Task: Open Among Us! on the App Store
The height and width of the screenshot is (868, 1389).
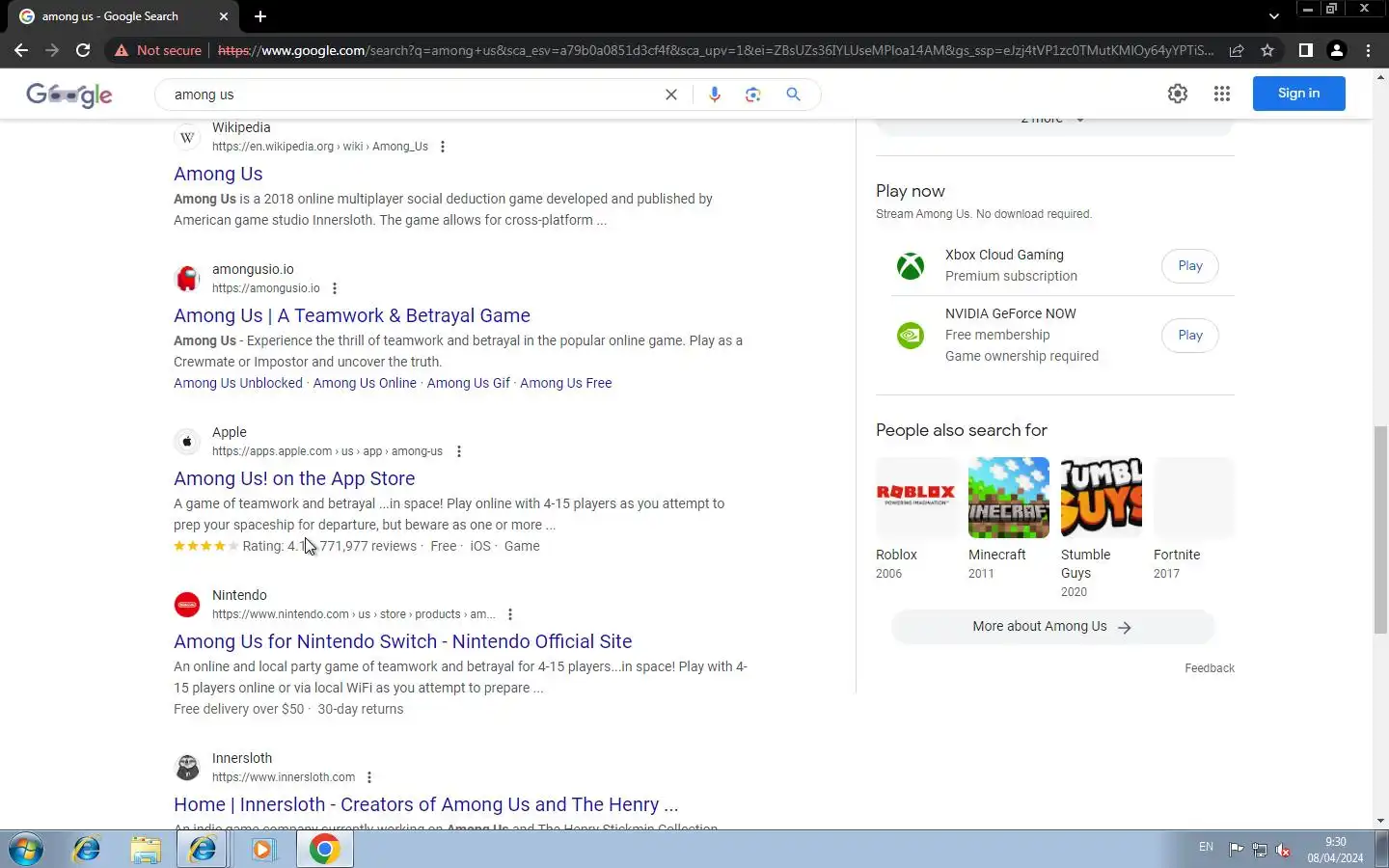Action: pos(294,478)
